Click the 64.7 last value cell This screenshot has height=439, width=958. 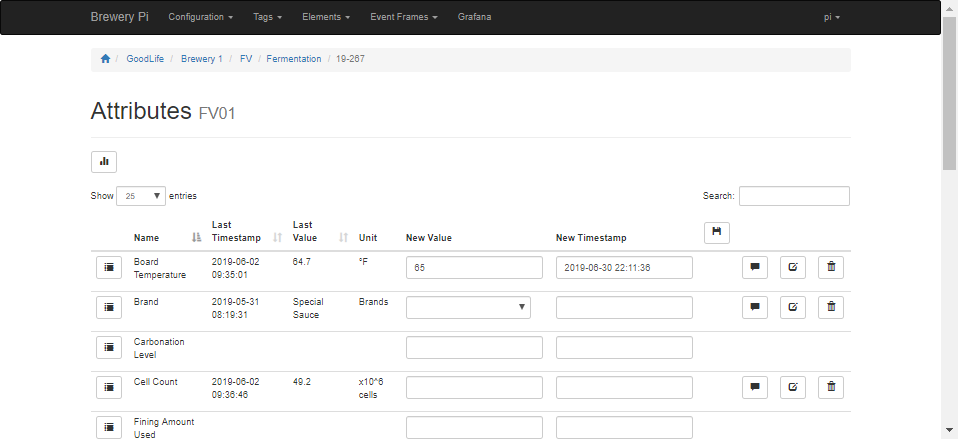pyautogui.click(x=302, y=261)
